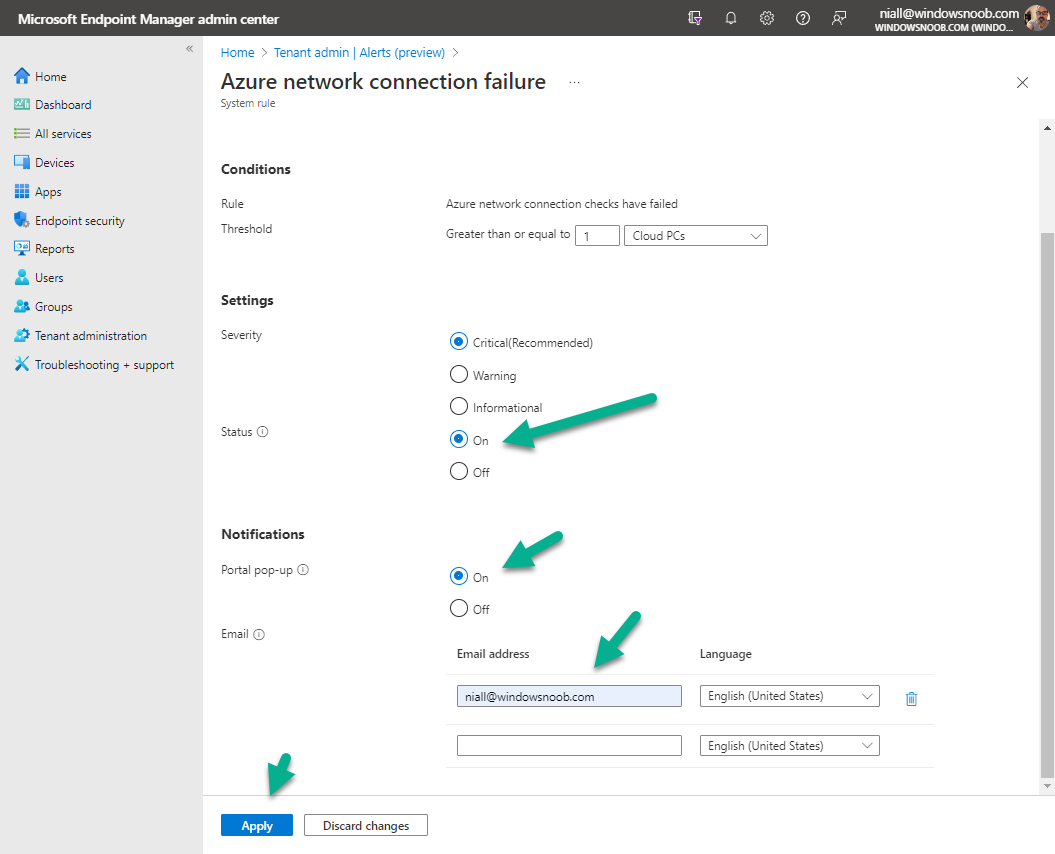Click the Users person icon
The width and height of the screenshot is (1055, 854).
(x=22, y=277)
